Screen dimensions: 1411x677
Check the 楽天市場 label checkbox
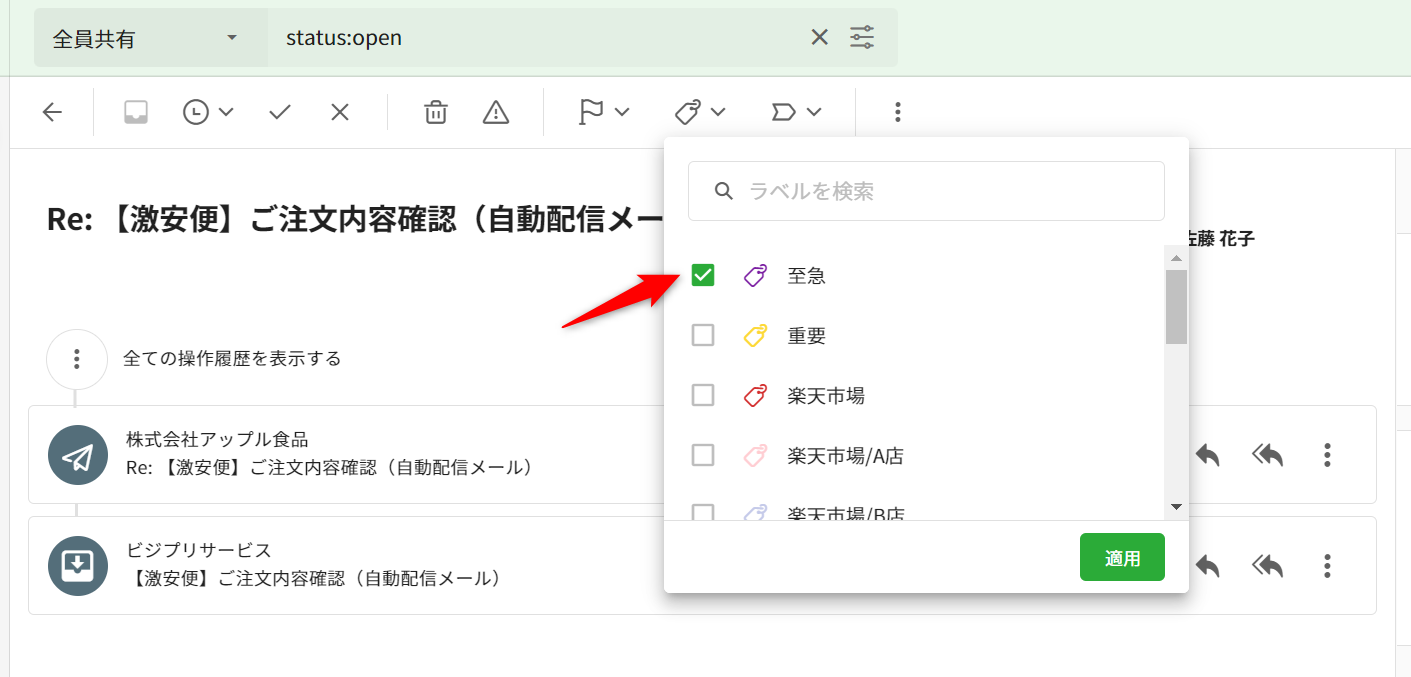[703, 395]
